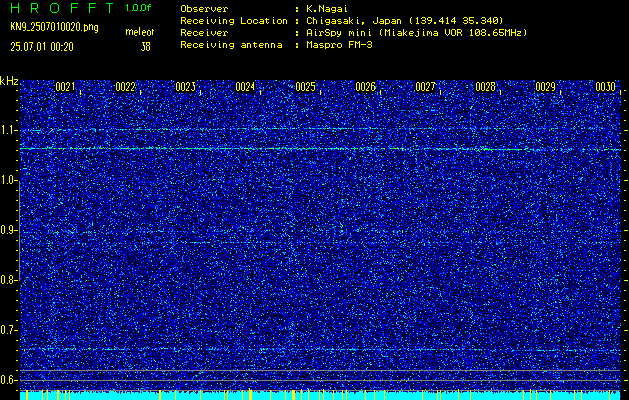Click antenna value Maspro FM-3
This screenshot has height=400, width=629.
[339, 45]
